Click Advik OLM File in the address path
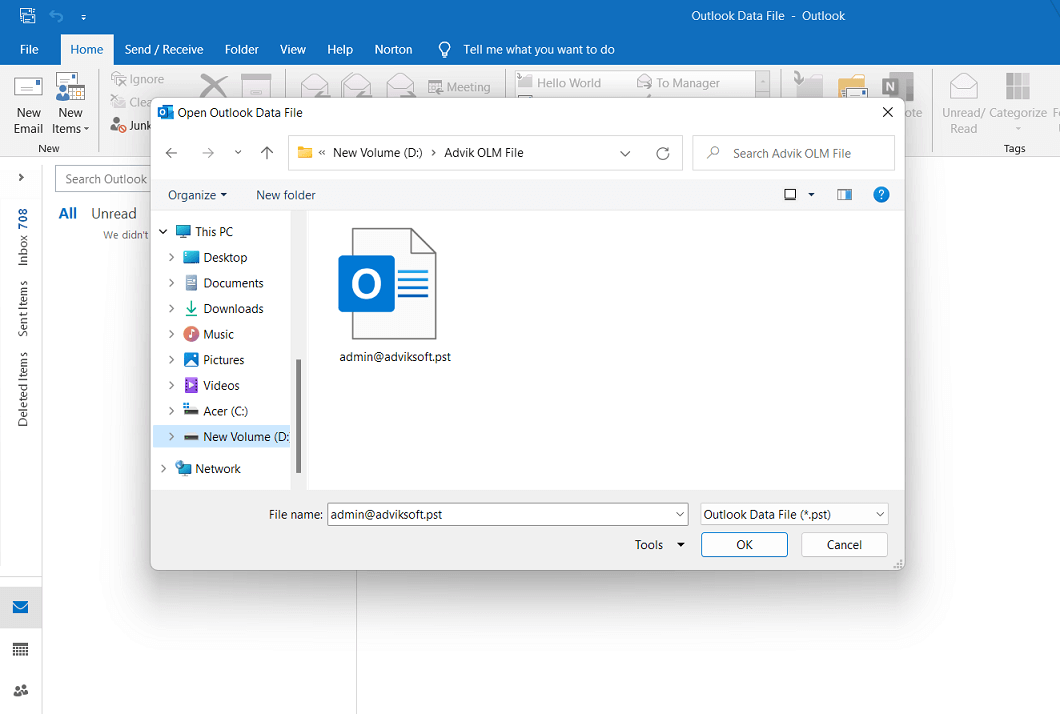This screenshot has height=714, width=1060. 483,153
